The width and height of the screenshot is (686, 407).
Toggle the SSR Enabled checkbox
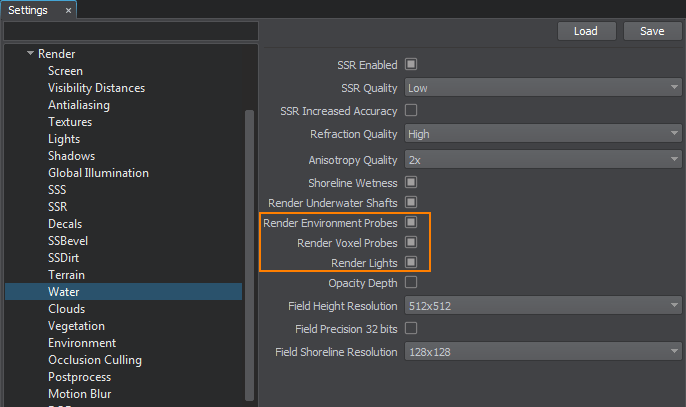(x=410, y=65)
